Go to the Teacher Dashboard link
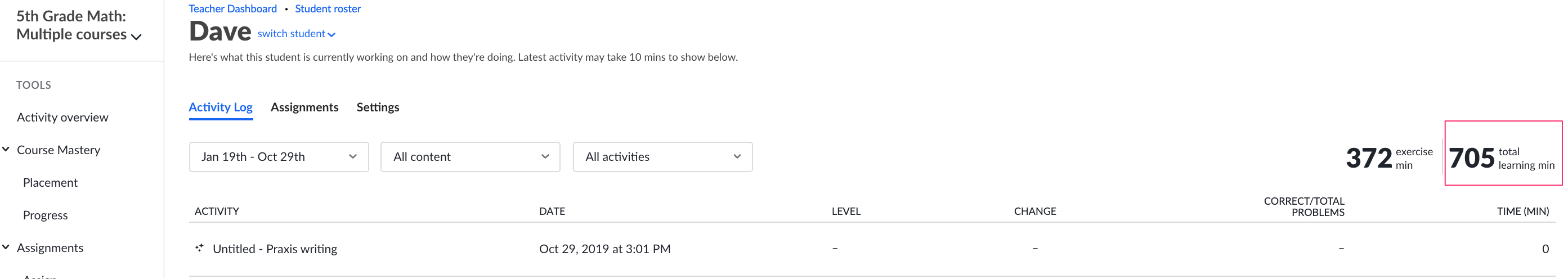Viewport: 1568px width, 279px height. (232, 8)
